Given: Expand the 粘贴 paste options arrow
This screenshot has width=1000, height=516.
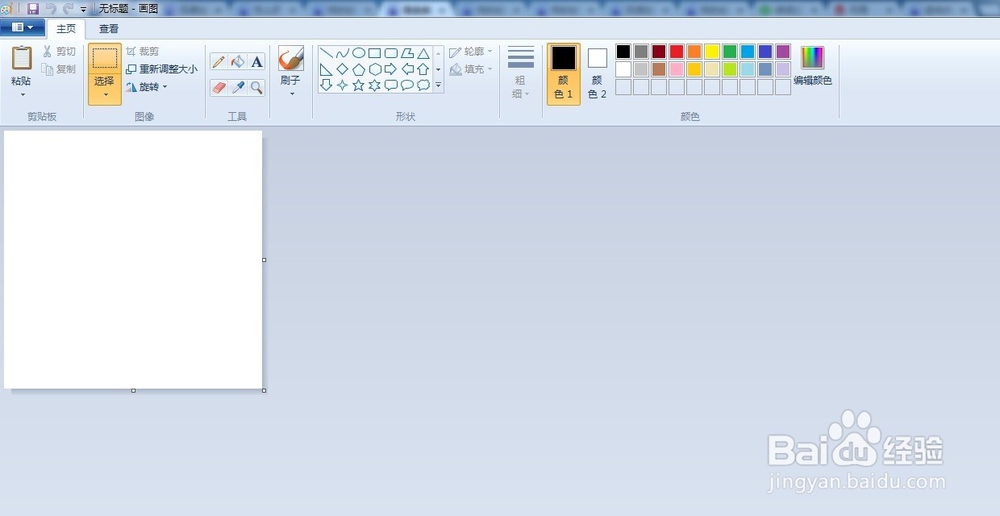Looking at the screenshot, I should [x=22, y=95].
